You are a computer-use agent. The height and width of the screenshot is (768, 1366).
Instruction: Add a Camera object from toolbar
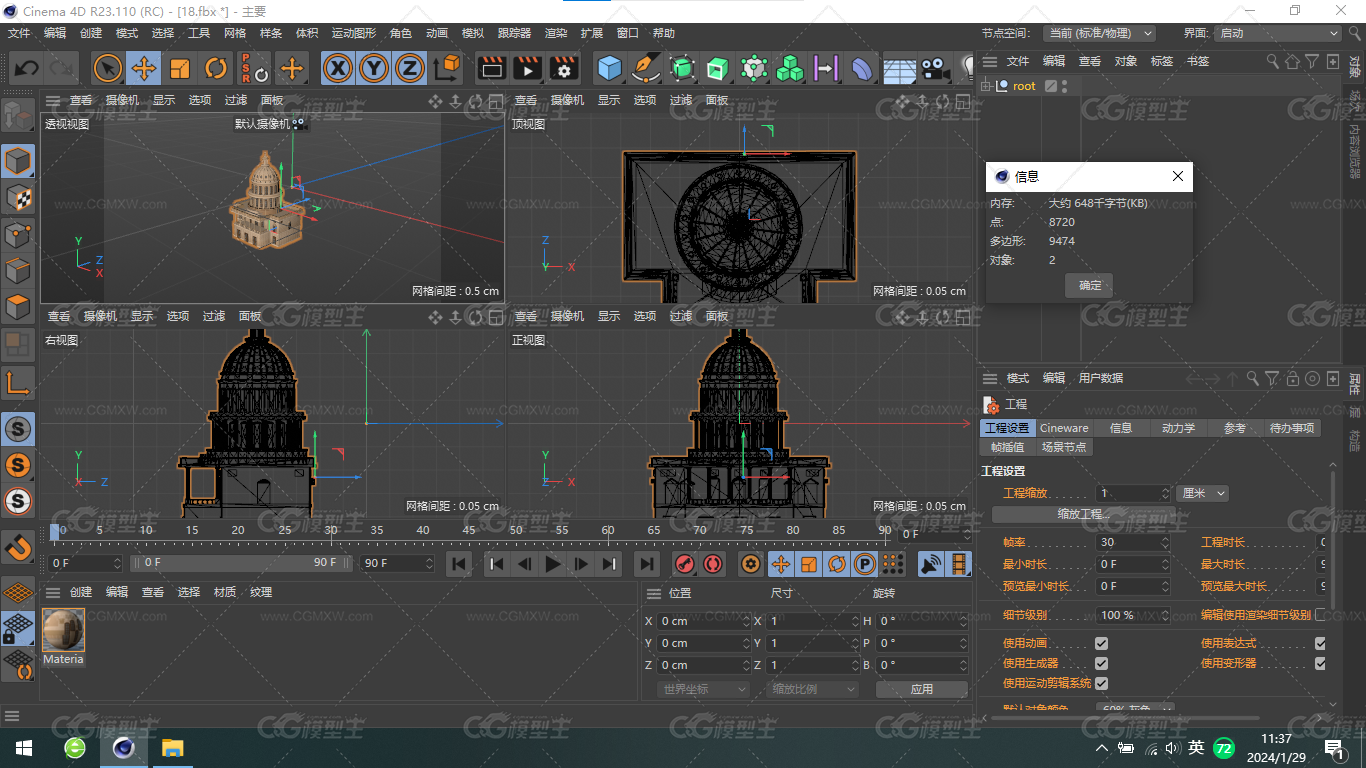click(935, 68)
